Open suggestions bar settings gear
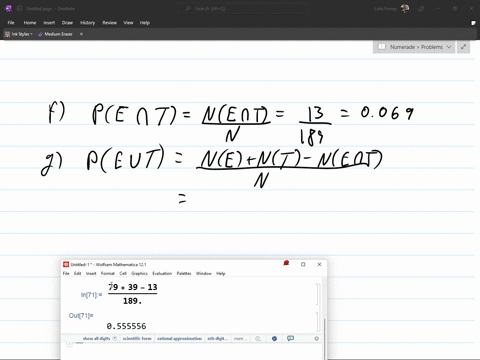Image resolution: width=480 pixels, height=360 pixels. point(316,338)
